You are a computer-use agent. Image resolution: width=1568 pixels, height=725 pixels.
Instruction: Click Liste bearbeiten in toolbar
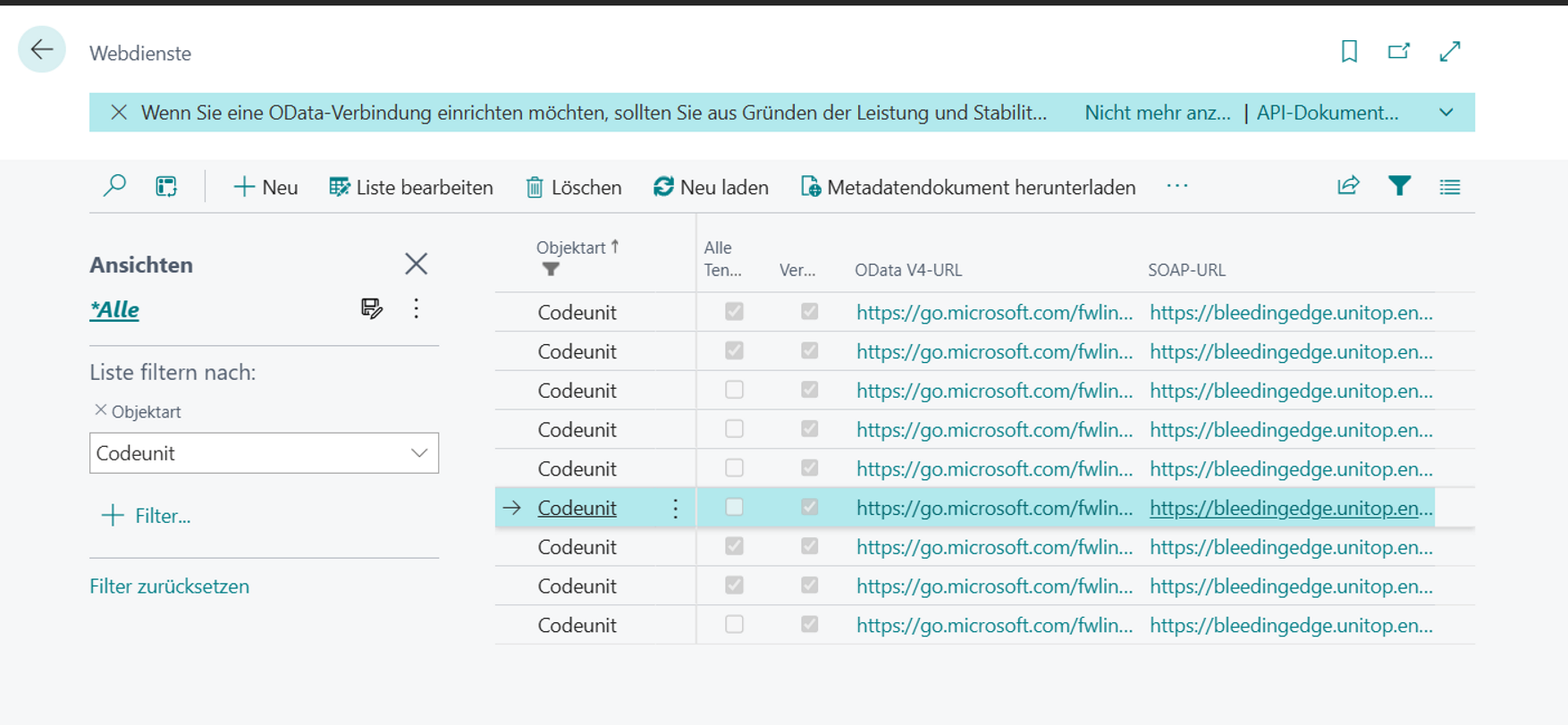(x=411, y=187)
